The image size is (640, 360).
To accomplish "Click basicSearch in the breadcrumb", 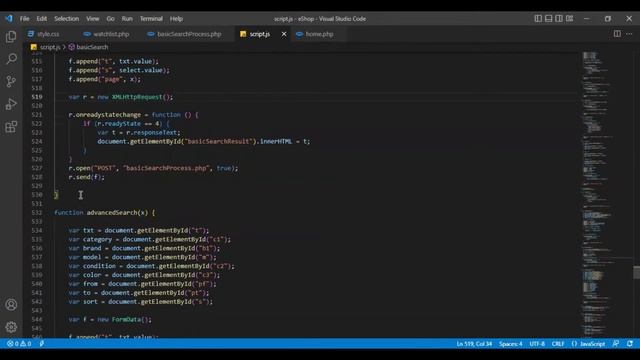I will click(x=92, y=47).
